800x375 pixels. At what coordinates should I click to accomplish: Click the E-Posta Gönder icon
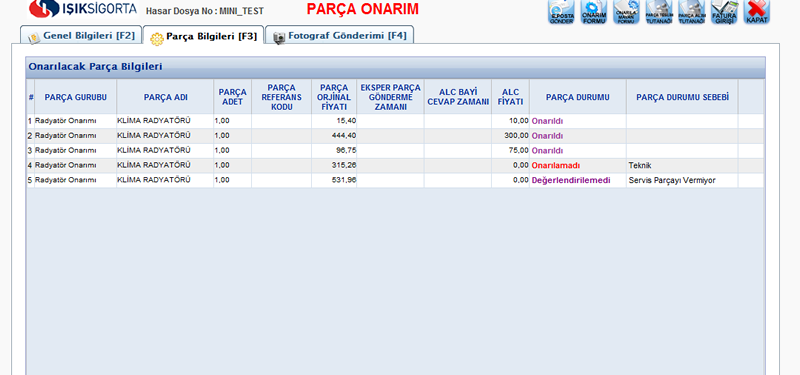coord(561,12)
